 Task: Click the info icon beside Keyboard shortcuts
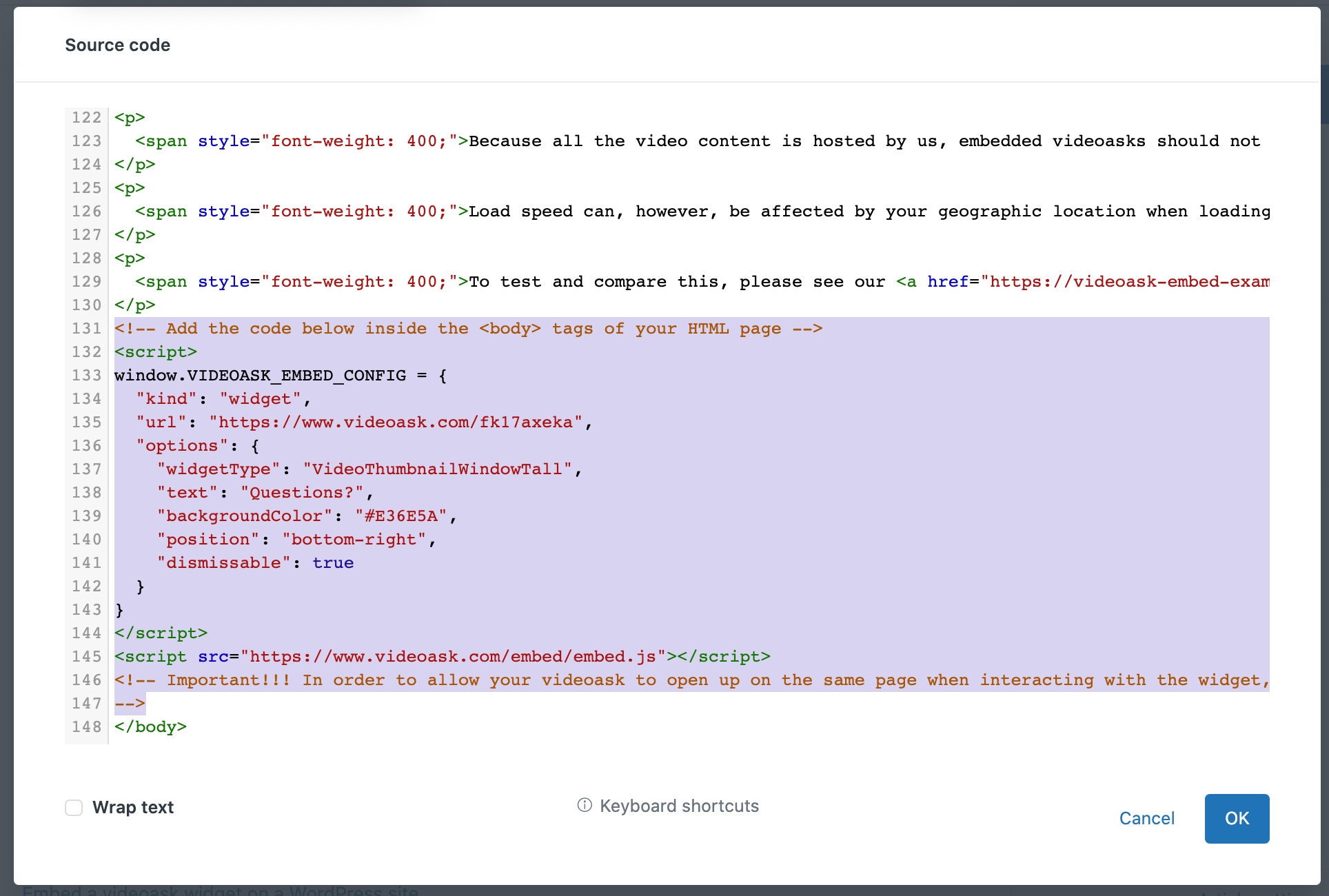[x=585, y=805]
